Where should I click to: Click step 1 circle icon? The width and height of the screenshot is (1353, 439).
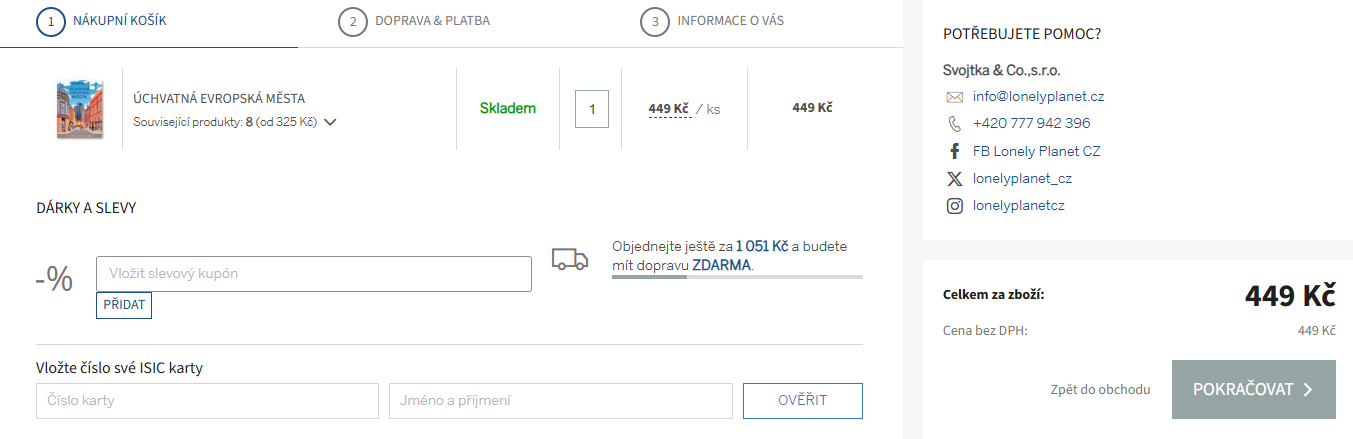coord(50,21)
